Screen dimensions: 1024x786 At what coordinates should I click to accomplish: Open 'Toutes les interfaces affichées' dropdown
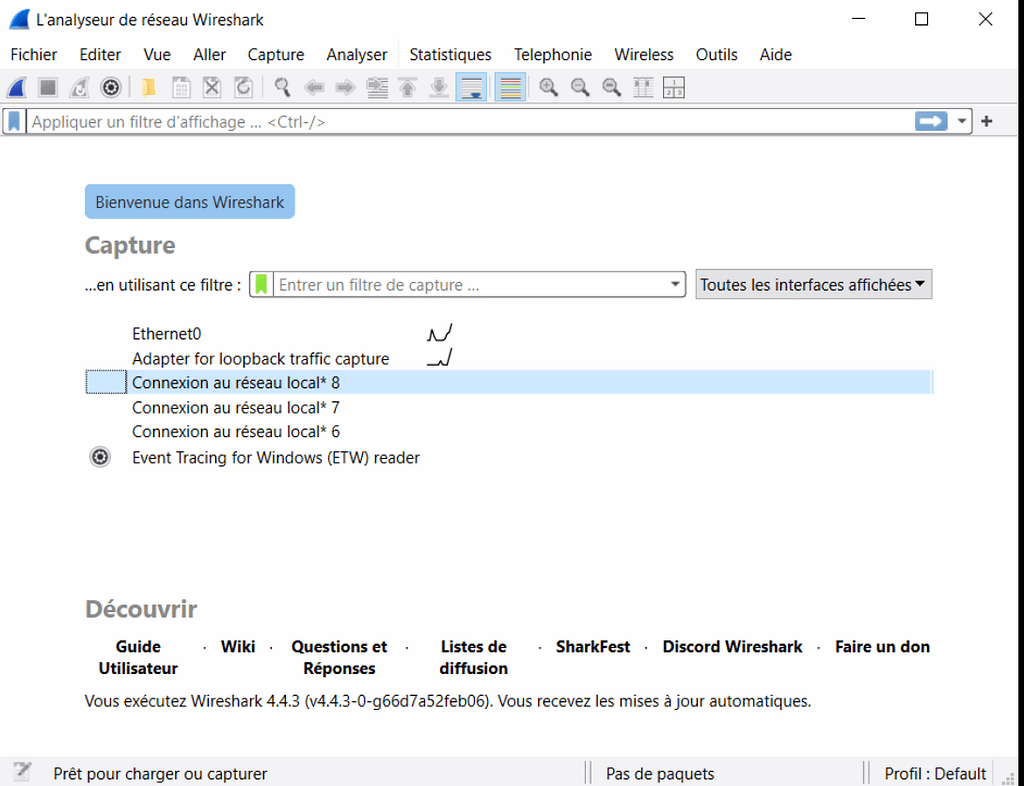click(814, 285)
